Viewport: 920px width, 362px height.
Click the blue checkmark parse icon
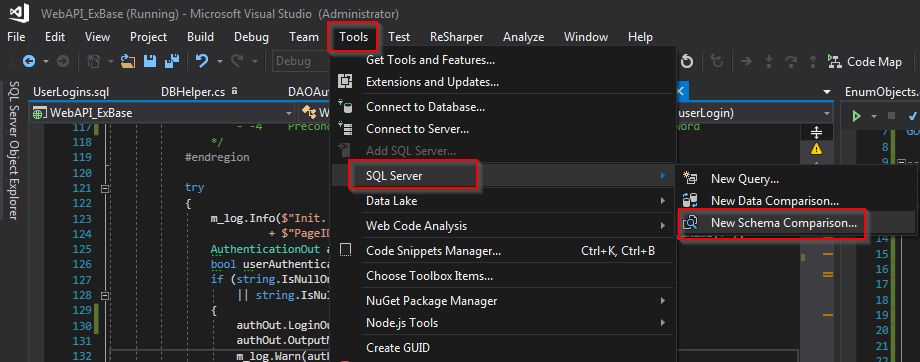[x=913, y=116]
